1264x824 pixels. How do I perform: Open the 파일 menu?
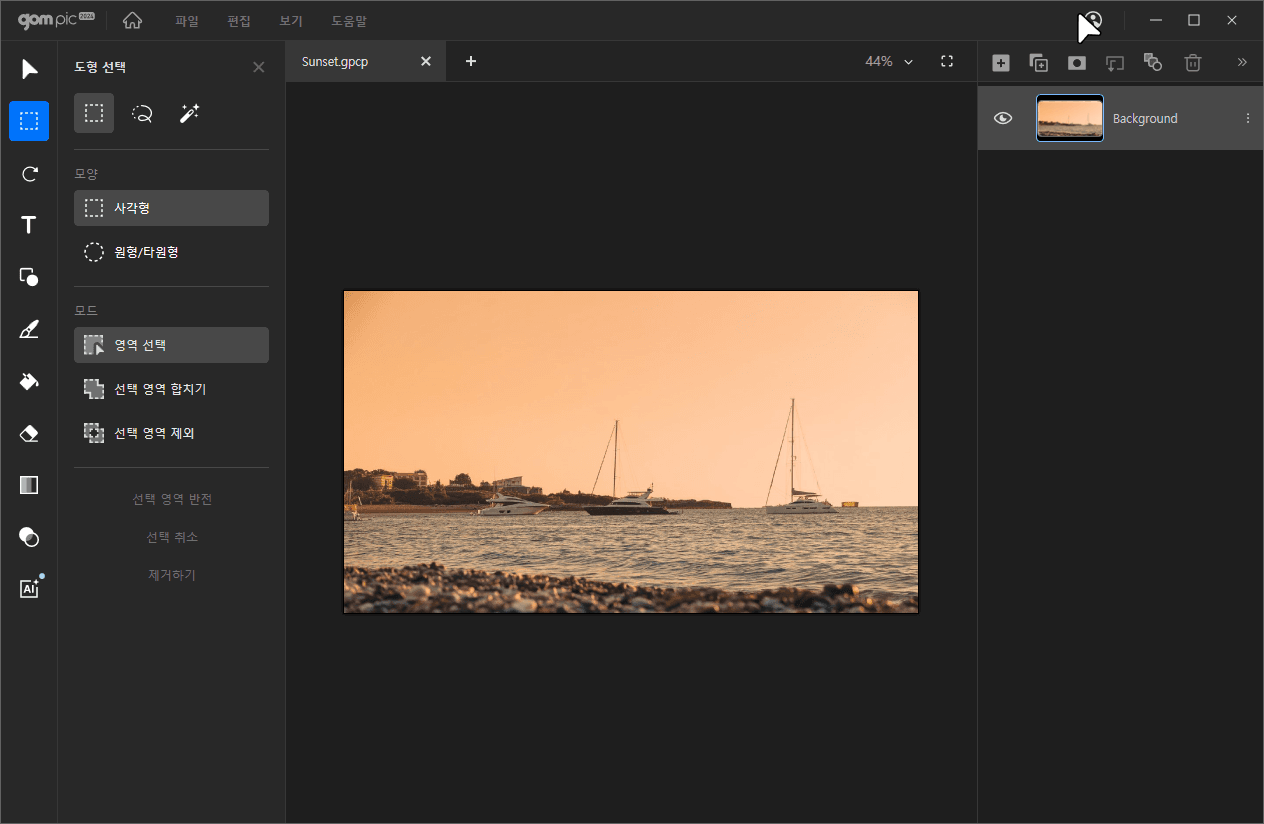pos(187,21)
